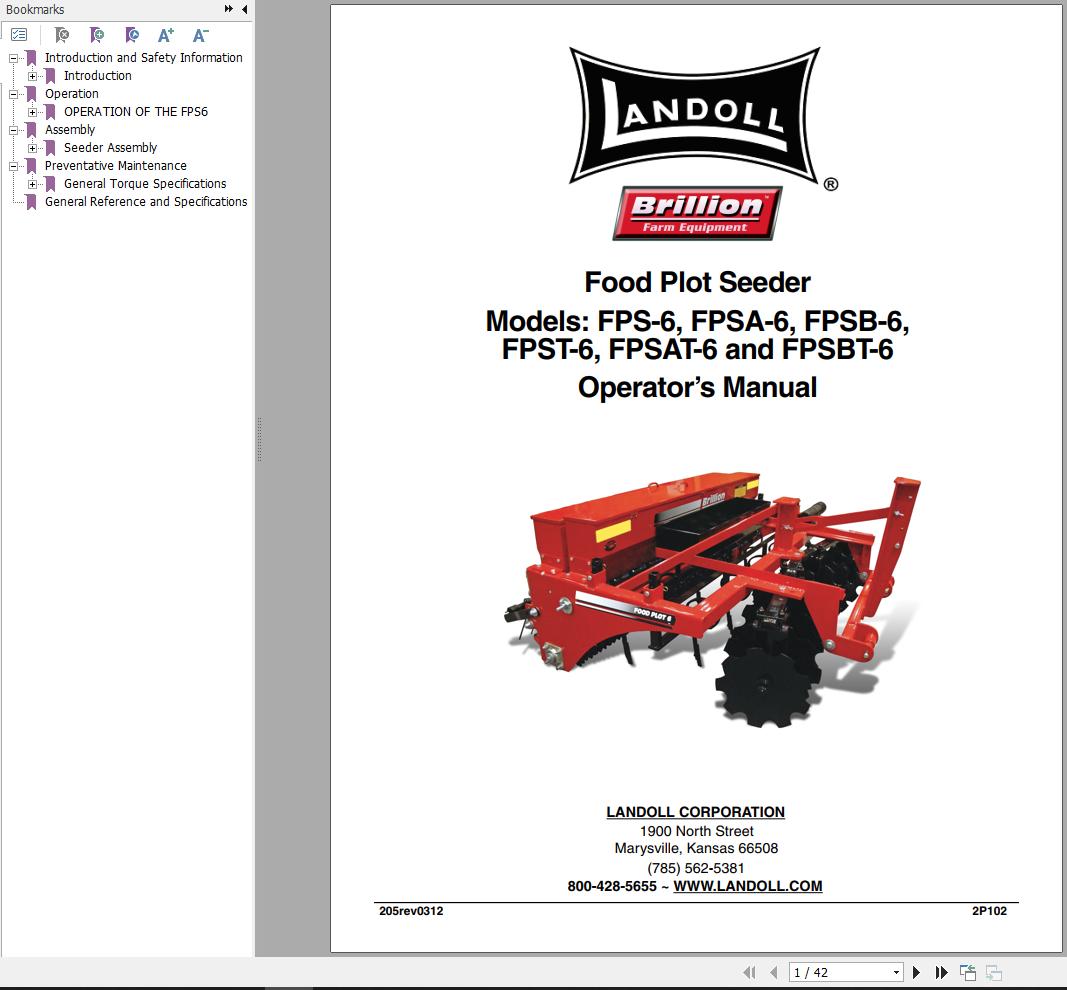Go to the next page arrow

pyautogui.click(x=917, y=971)
